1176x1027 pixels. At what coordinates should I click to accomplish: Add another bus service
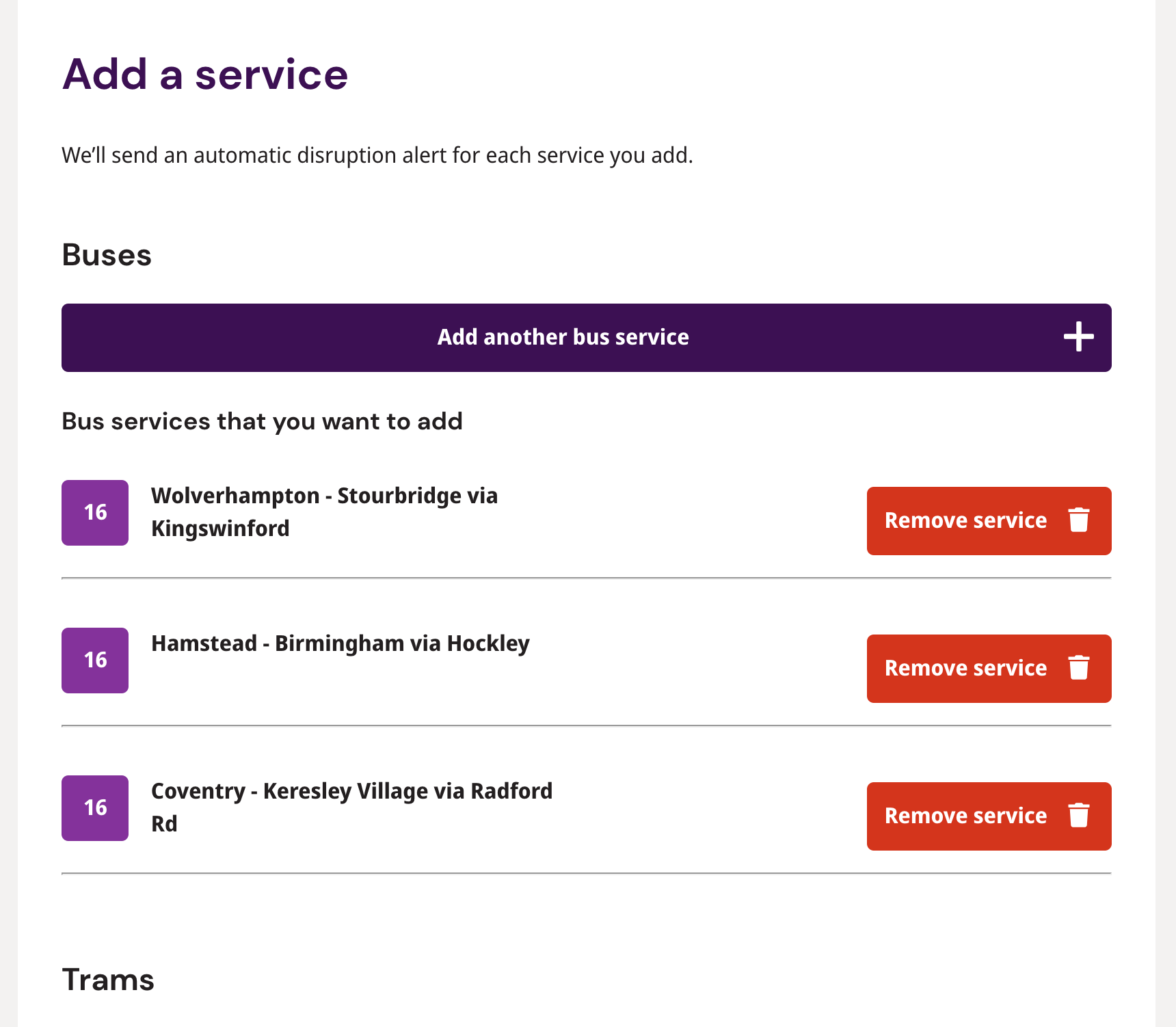587,338
